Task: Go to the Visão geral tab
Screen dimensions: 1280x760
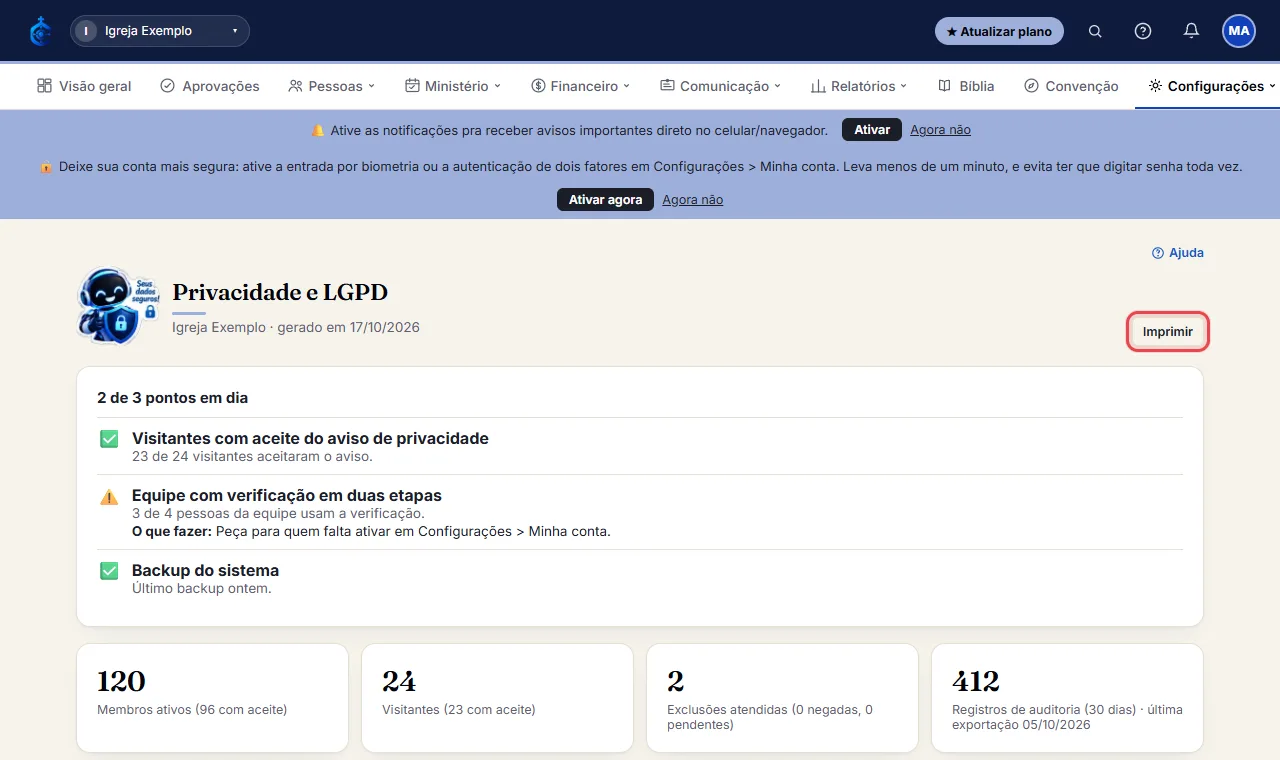Action: click(x=84, y=86)
